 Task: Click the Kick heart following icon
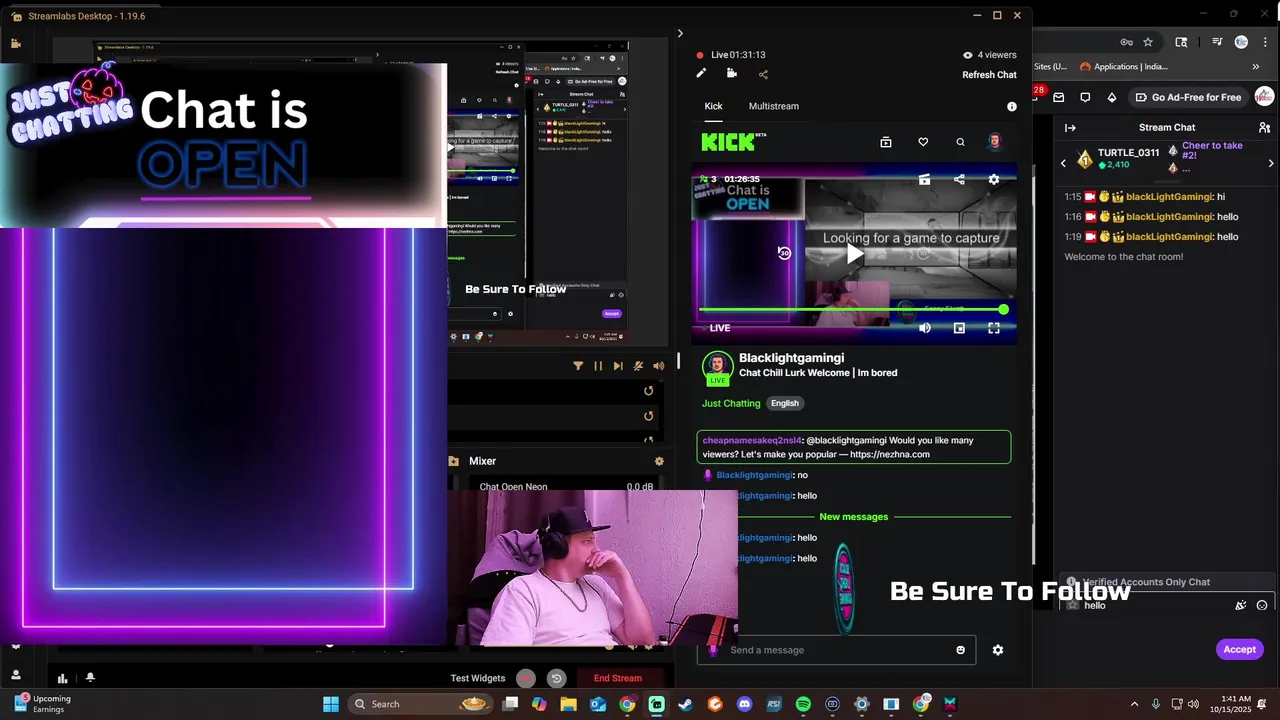(x=923, y=142)
